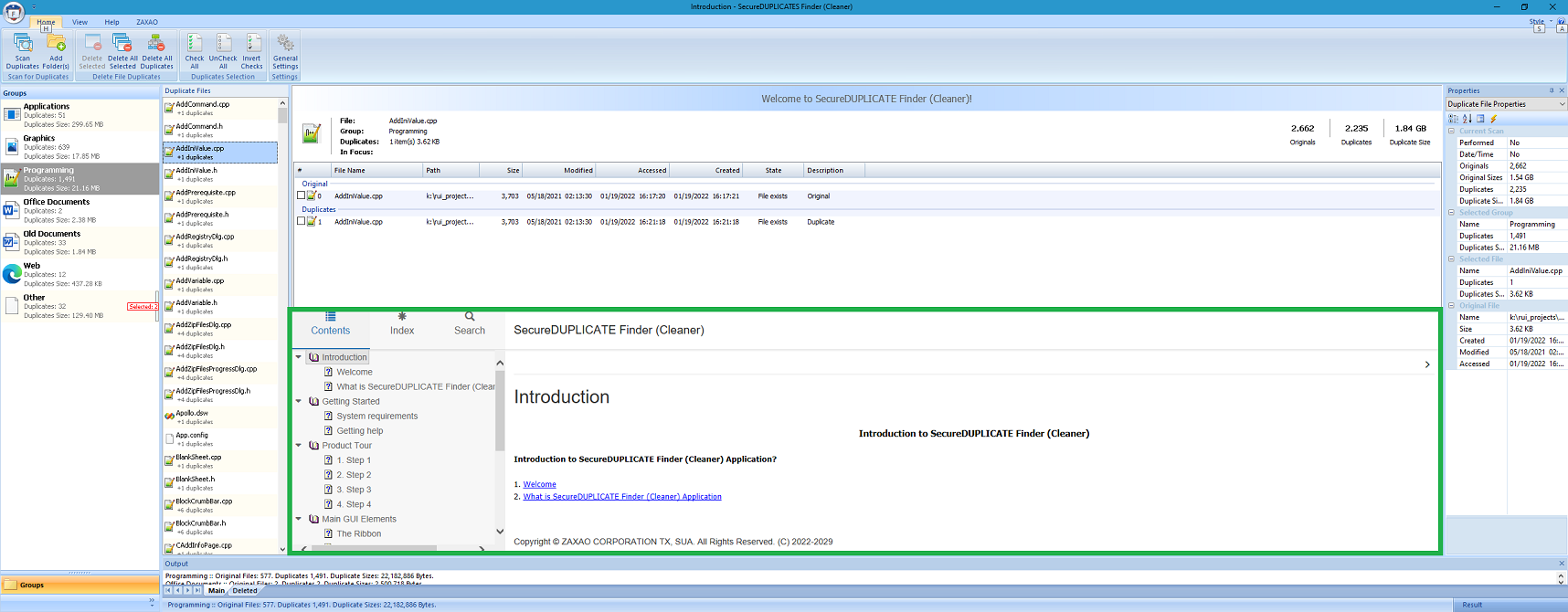
Task: Click Delete All Selected in the ribbon
Action: [x=122, y=52]
